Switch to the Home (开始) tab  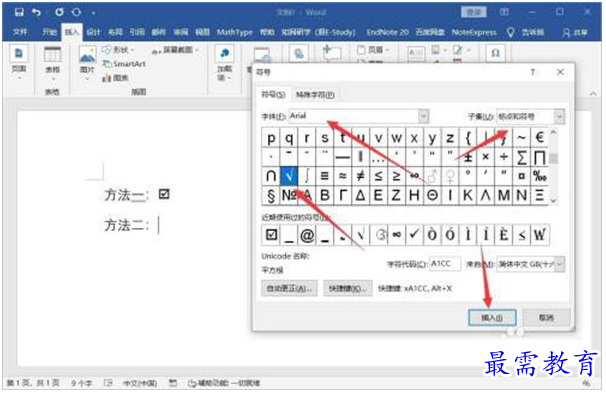[49, 32]
